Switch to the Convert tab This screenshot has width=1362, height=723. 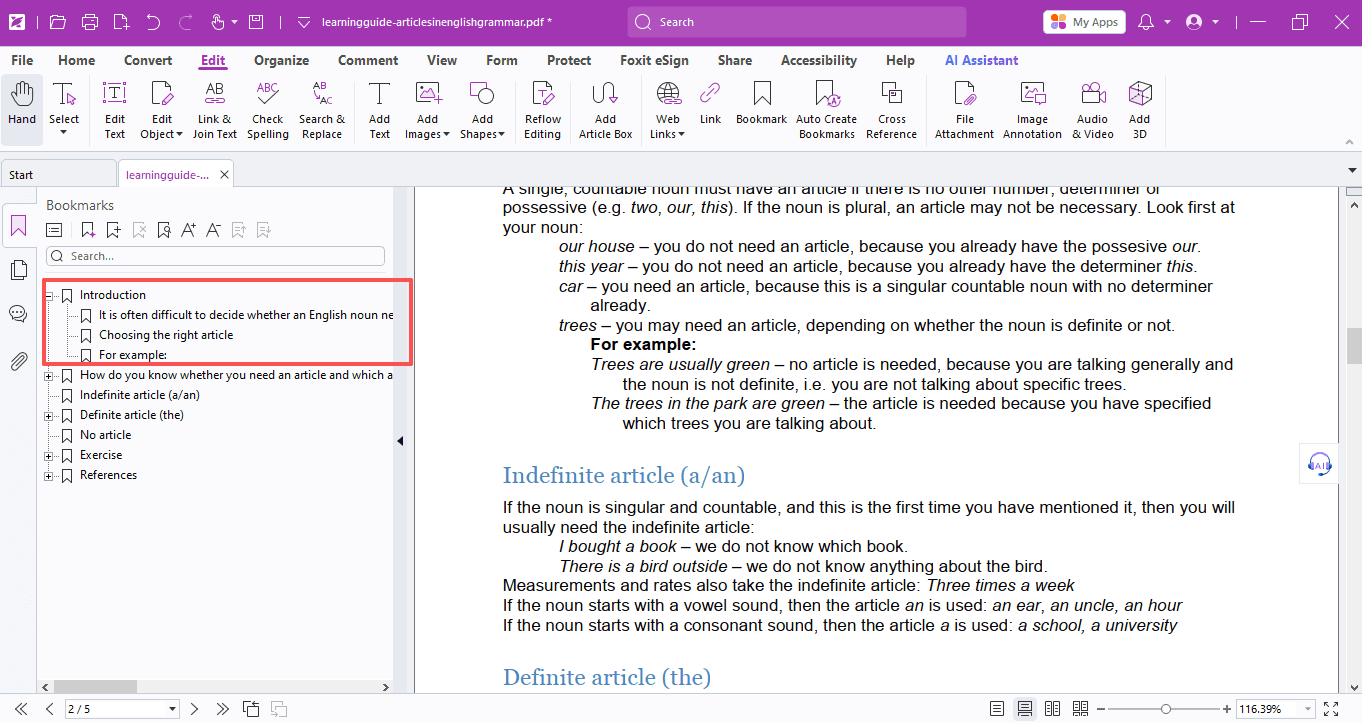coord(148,60)
